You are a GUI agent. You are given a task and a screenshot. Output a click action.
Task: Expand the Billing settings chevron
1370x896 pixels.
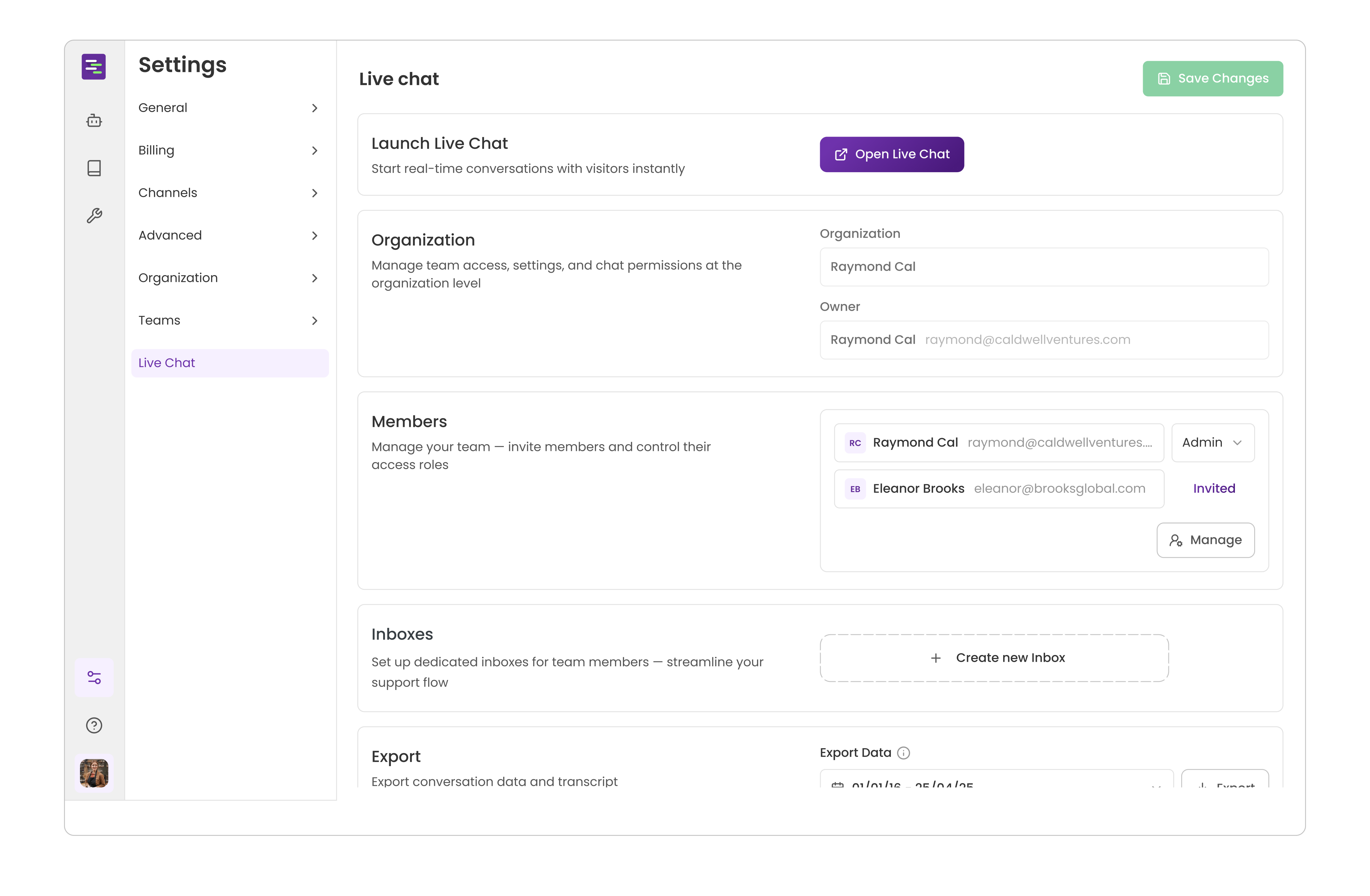314,151
